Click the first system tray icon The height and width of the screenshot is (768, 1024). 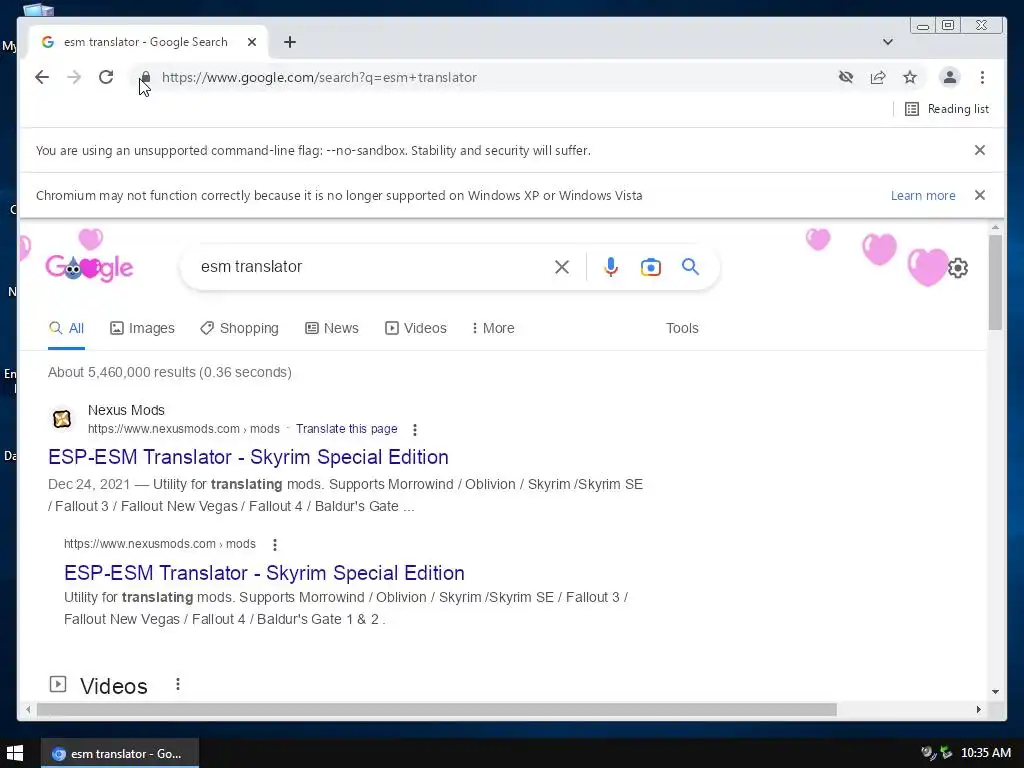coord(927,753)
